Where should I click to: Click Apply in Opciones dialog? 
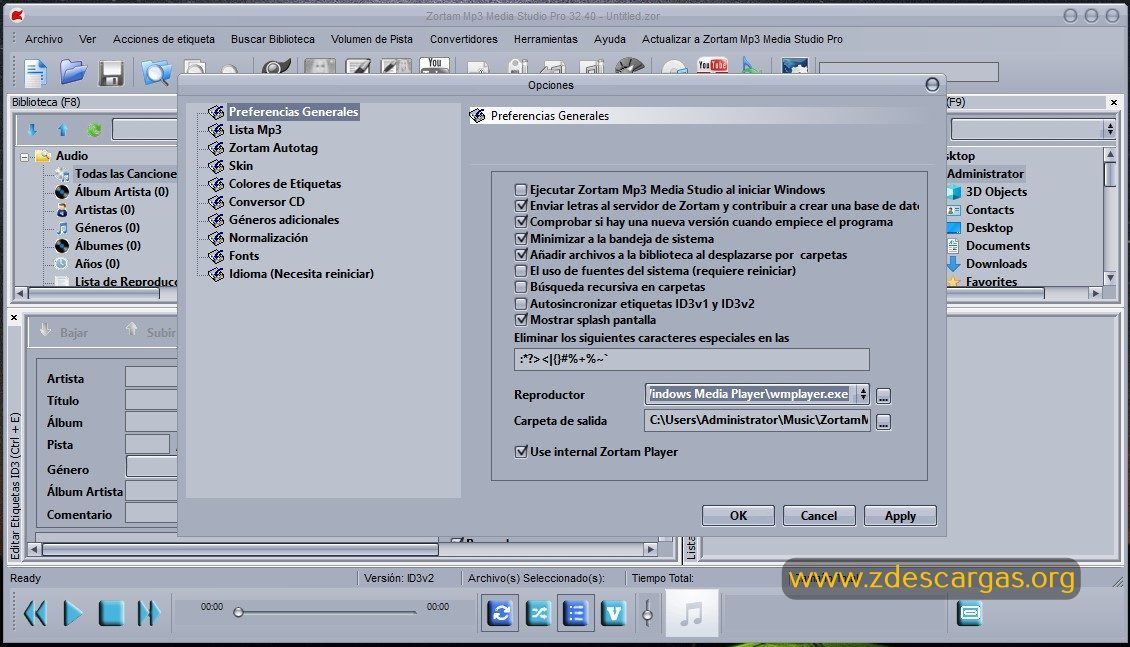(900, 516)
